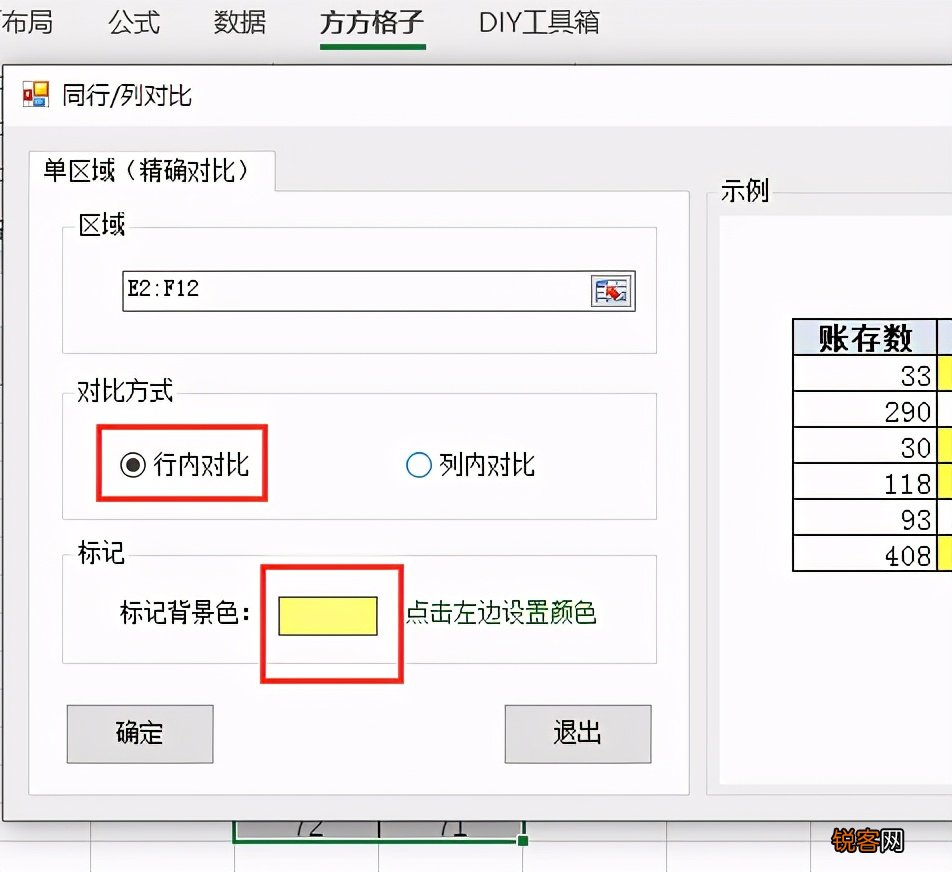The height and width of the screenshot is (872, 952).
Task: Select the 单区域（精确对比）tab
Action: [152, 171]
